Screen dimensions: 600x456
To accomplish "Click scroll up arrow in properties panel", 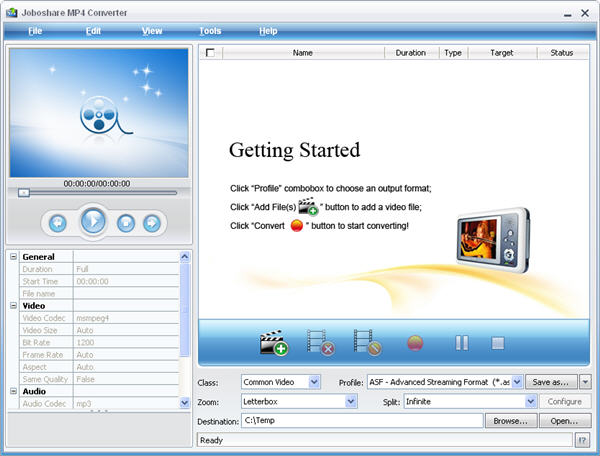I will pyautogui.click(x=184, y=256).
